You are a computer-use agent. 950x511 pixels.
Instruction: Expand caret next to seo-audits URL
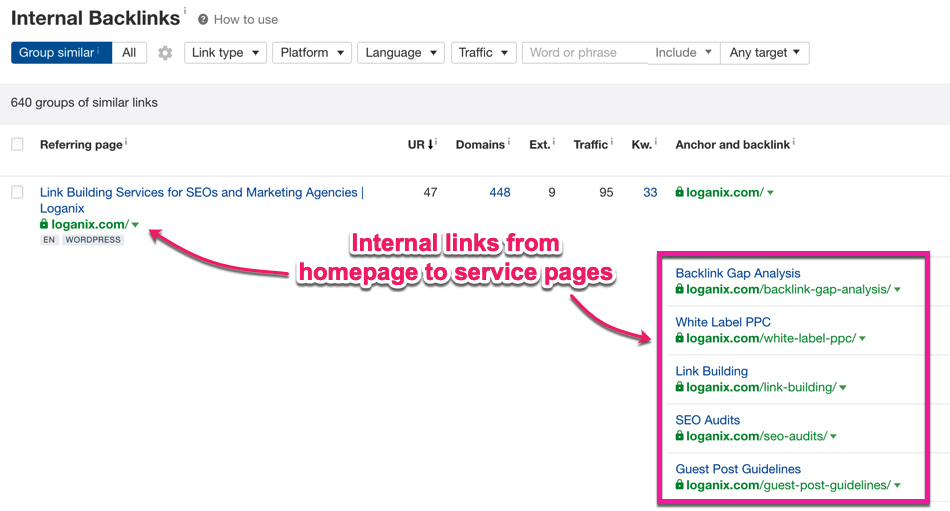(x=833, y=436)
